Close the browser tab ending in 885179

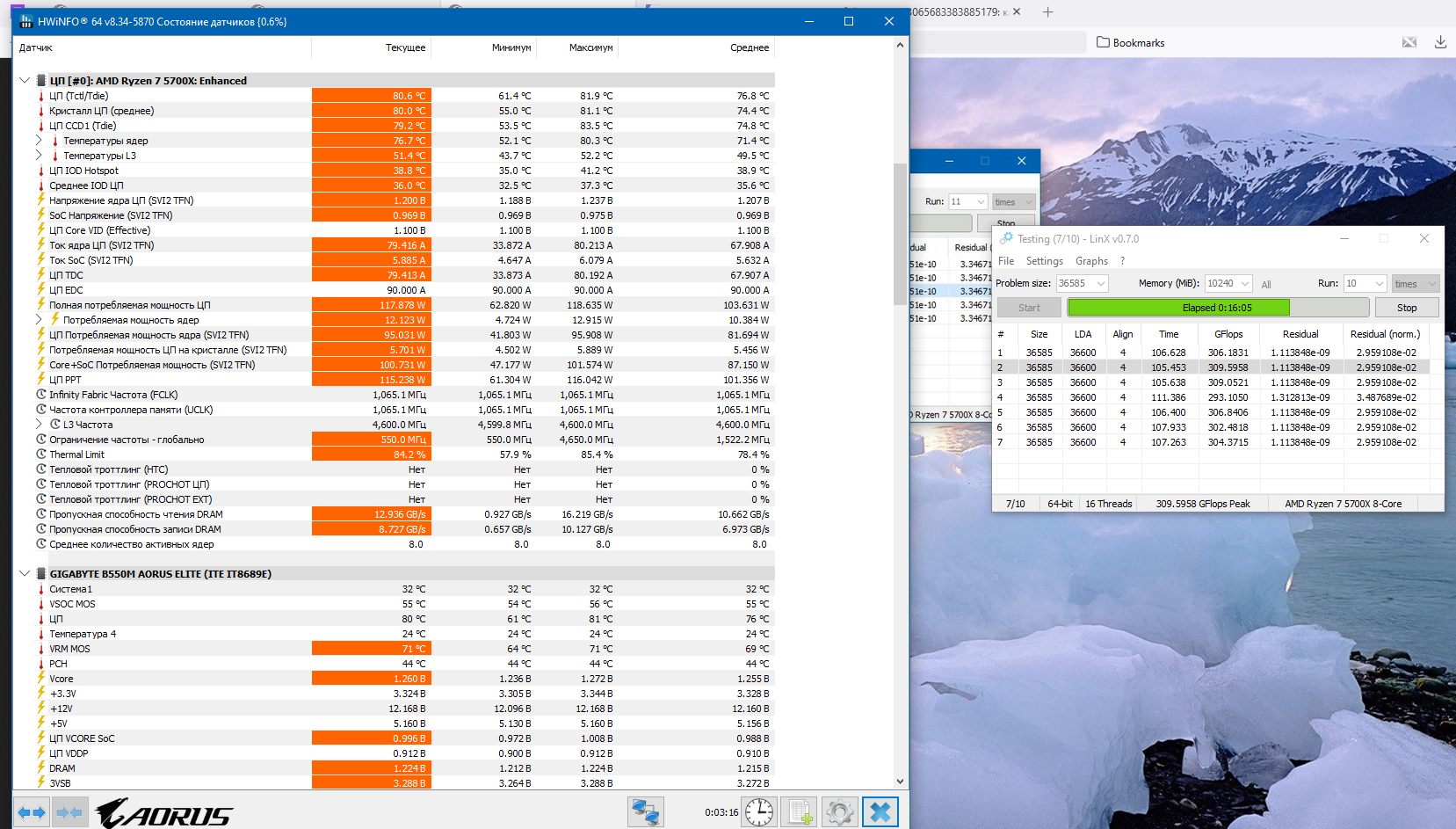pos(1017,12)
